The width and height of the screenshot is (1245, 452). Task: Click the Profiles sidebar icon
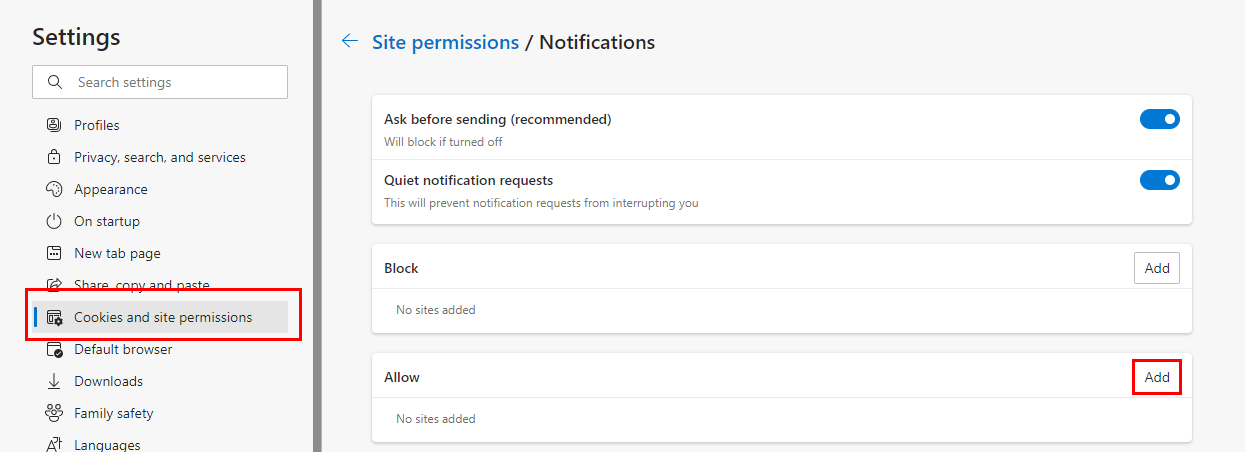click(54, 125)
